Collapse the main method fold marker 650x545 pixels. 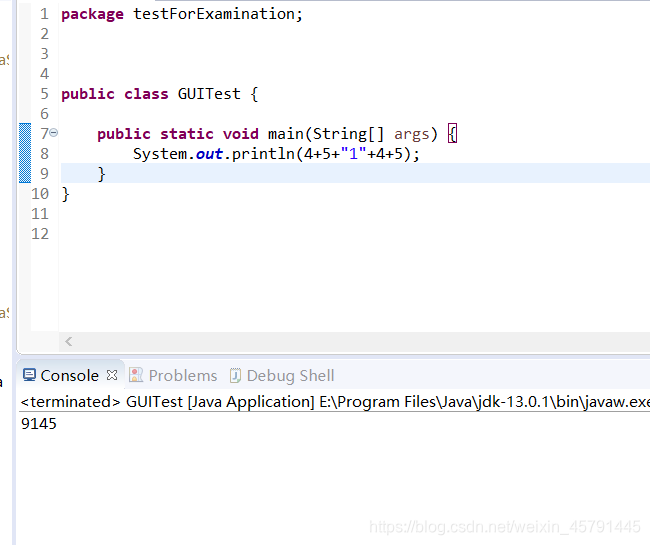pos(54,133)
